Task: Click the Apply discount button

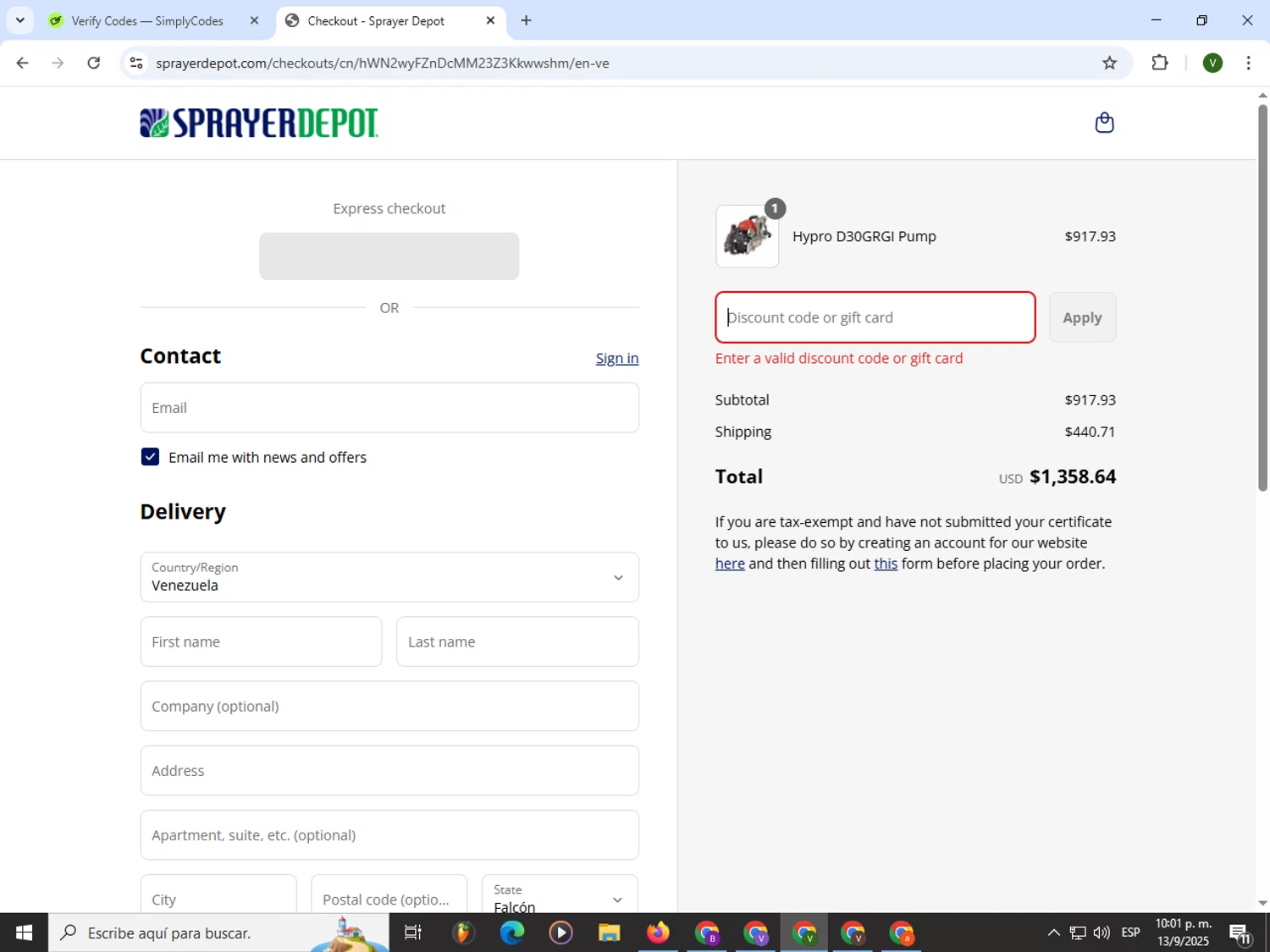Action: tap(1082, 317)
